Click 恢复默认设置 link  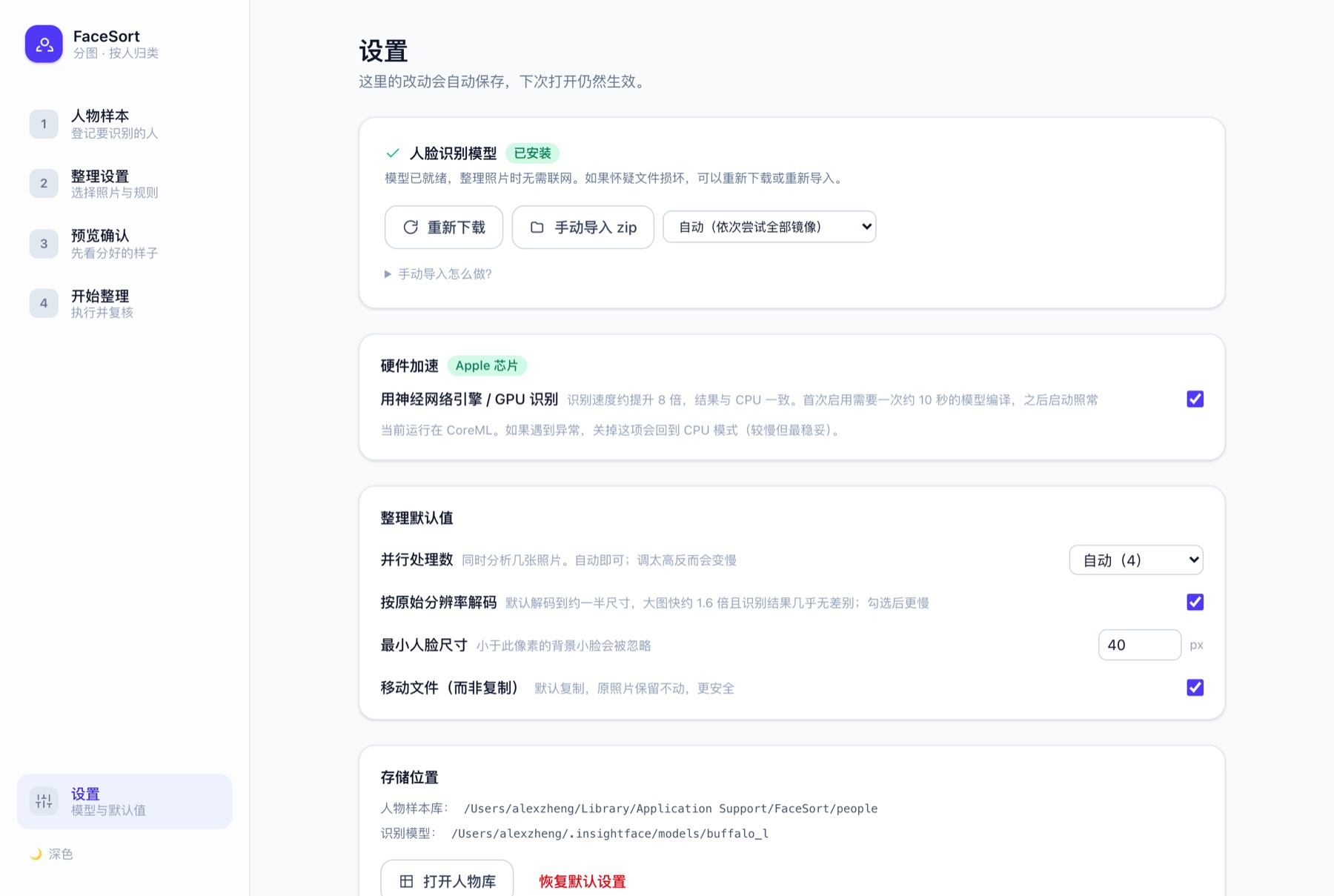click(x=583, y=881)
